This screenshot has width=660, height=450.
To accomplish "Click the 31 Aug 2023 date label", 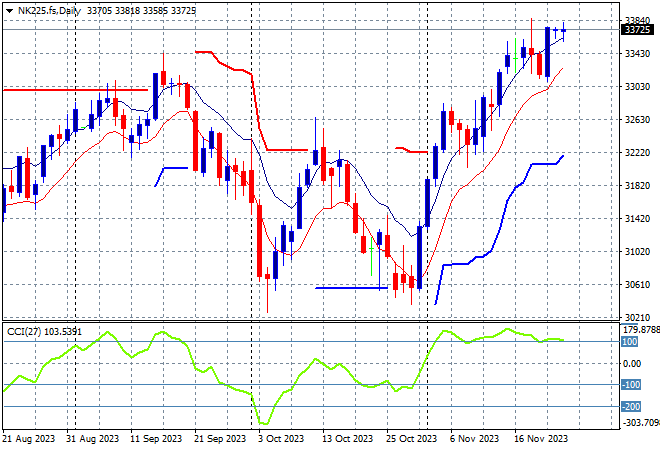I will click(x=93, y=439).
